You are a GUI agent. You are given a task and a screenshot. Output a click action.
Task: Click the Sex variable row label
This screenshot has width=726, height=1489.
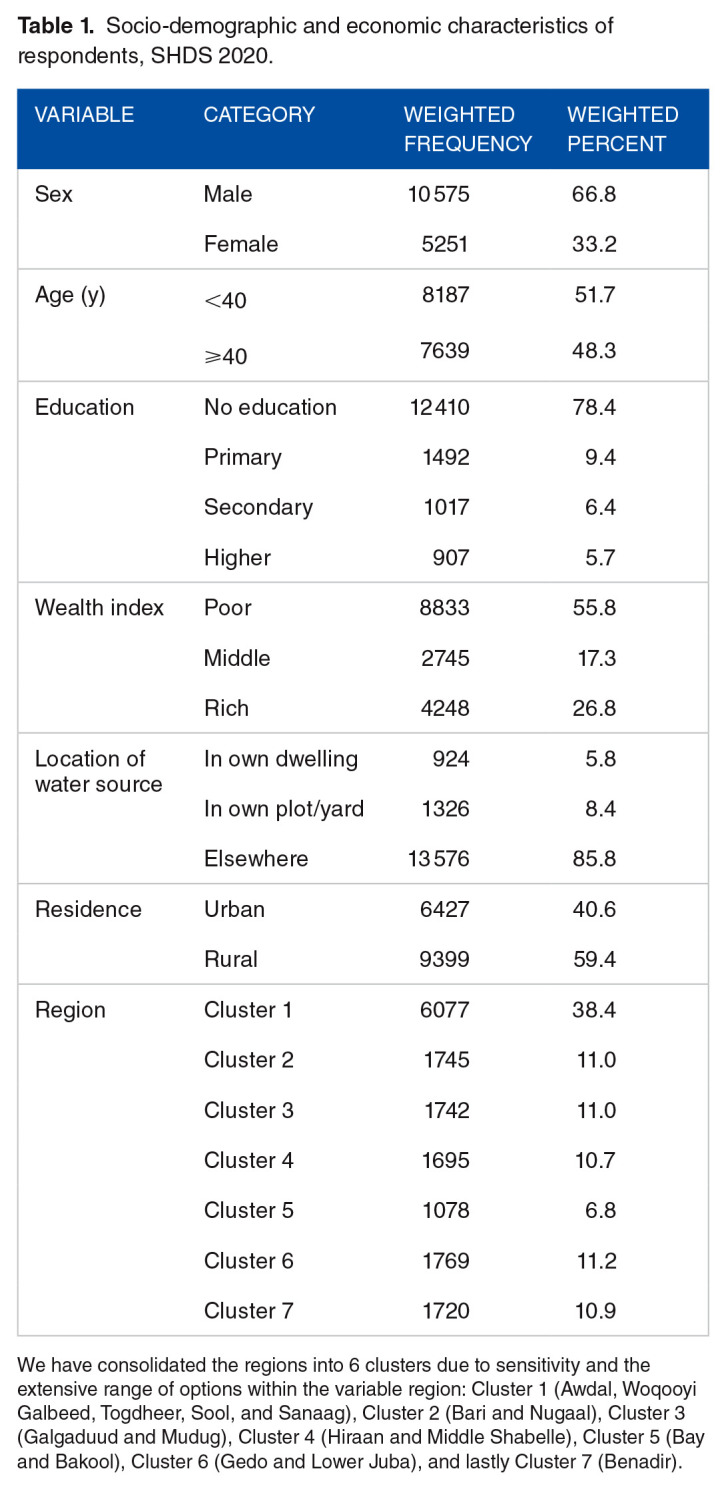[x=54, y=194]
